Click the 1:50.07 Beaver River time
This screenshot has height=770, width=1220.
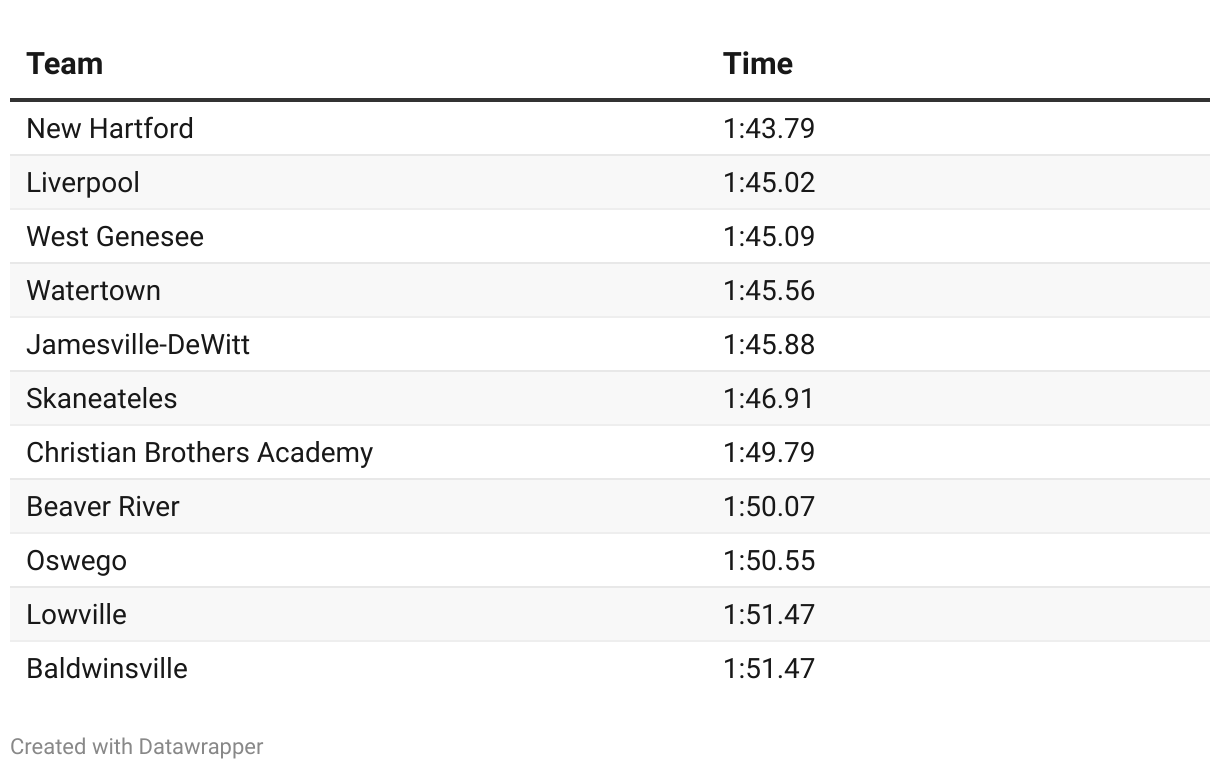[x=768, y=507]
